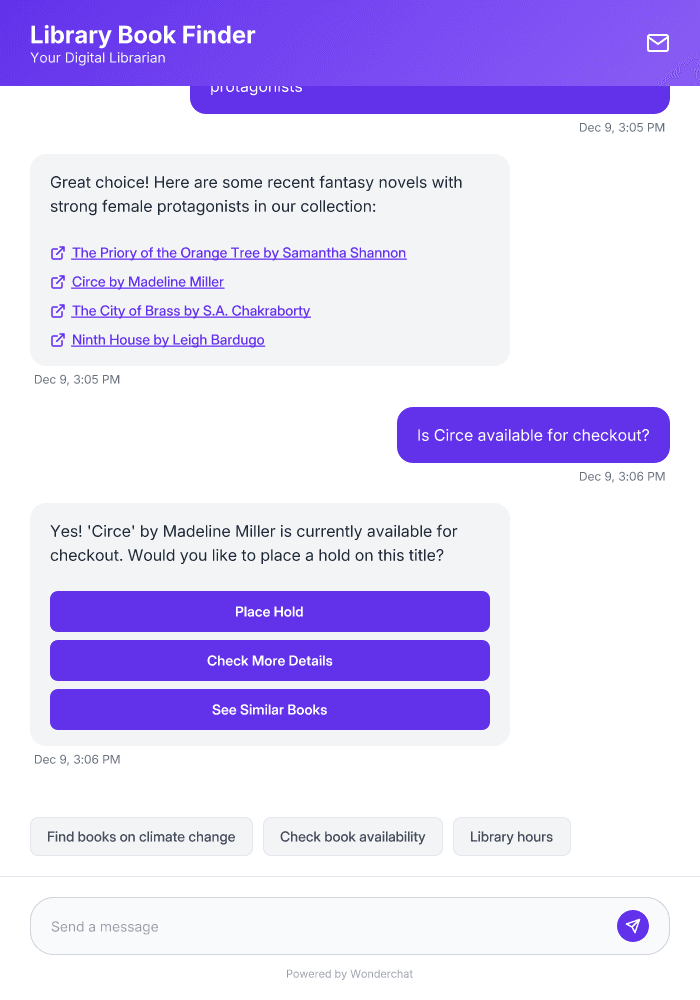The width and height of the screenshot is (700, 1000).
Task: Click the Library Book Finder header title
Action: (x=142, y=34)
